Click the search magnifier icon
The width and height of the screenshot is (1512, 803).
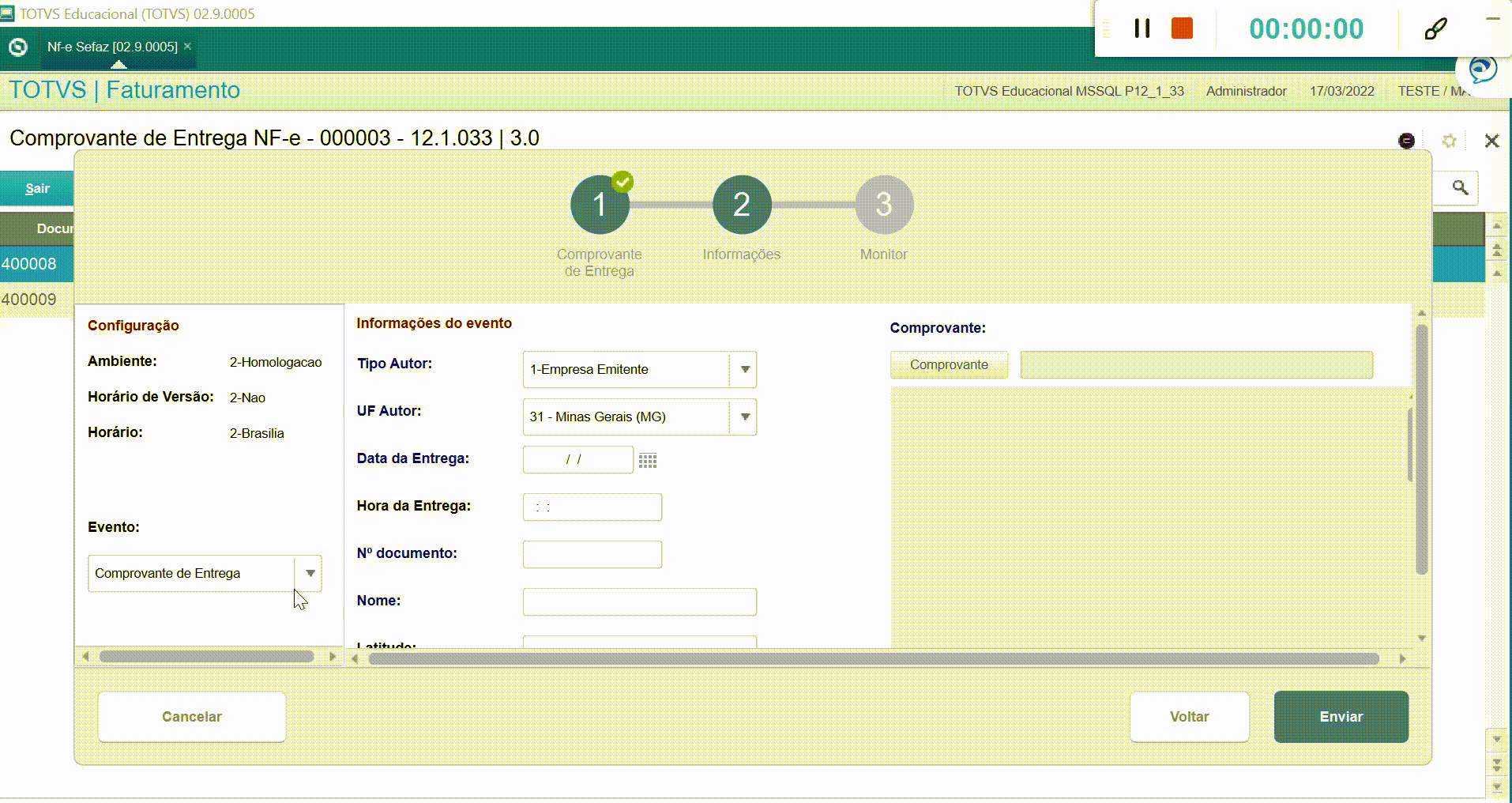coord(1460,187)
